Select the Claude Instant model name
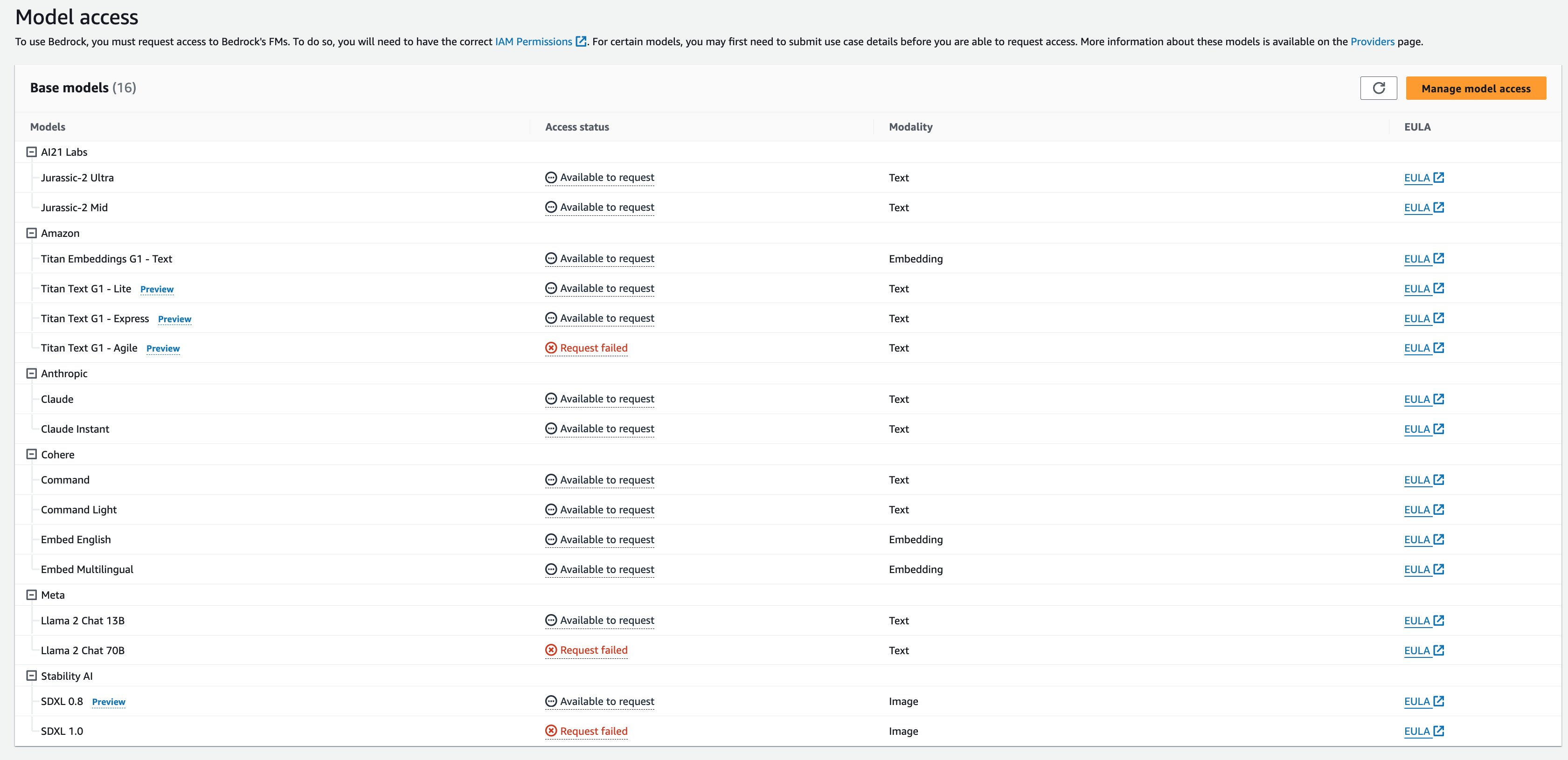This screenshot has height=760, width=1568. 75,429
